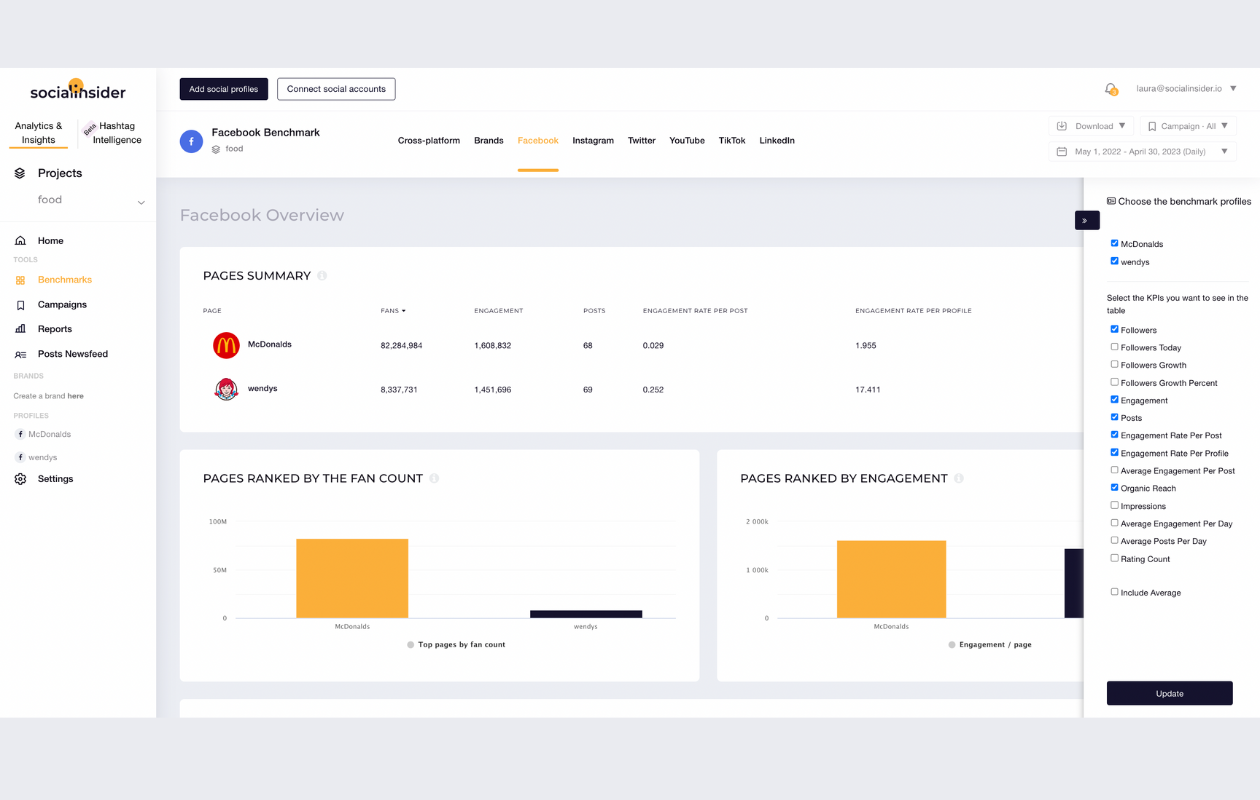Click the Campaigns bookmark icon
Screen dimensions: 1260x800
pos(20,305)
